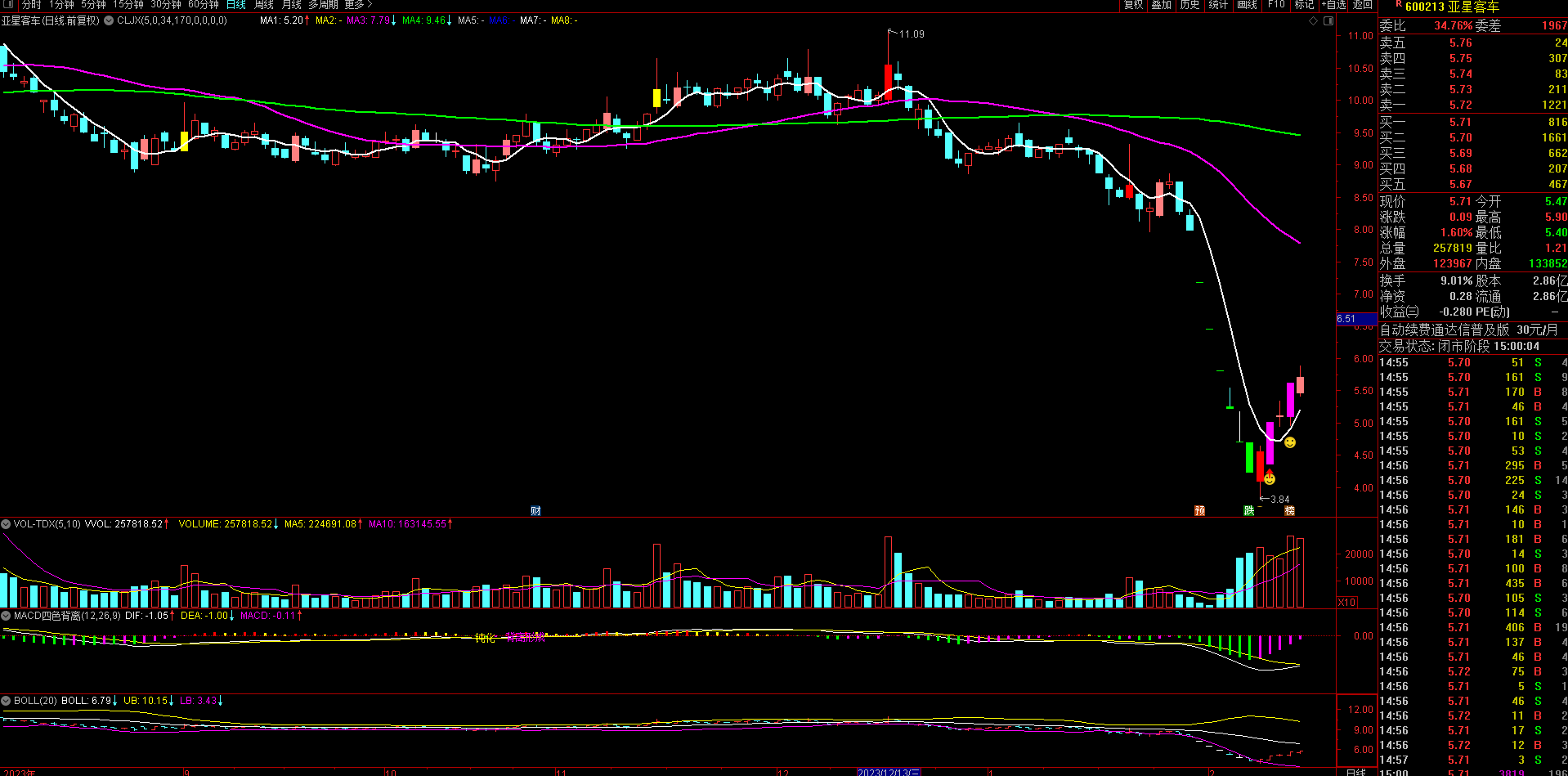Click the 3.84 low price label
Image resolution: width=1568 pixels, height=776 pixels.
[1279, 500]
